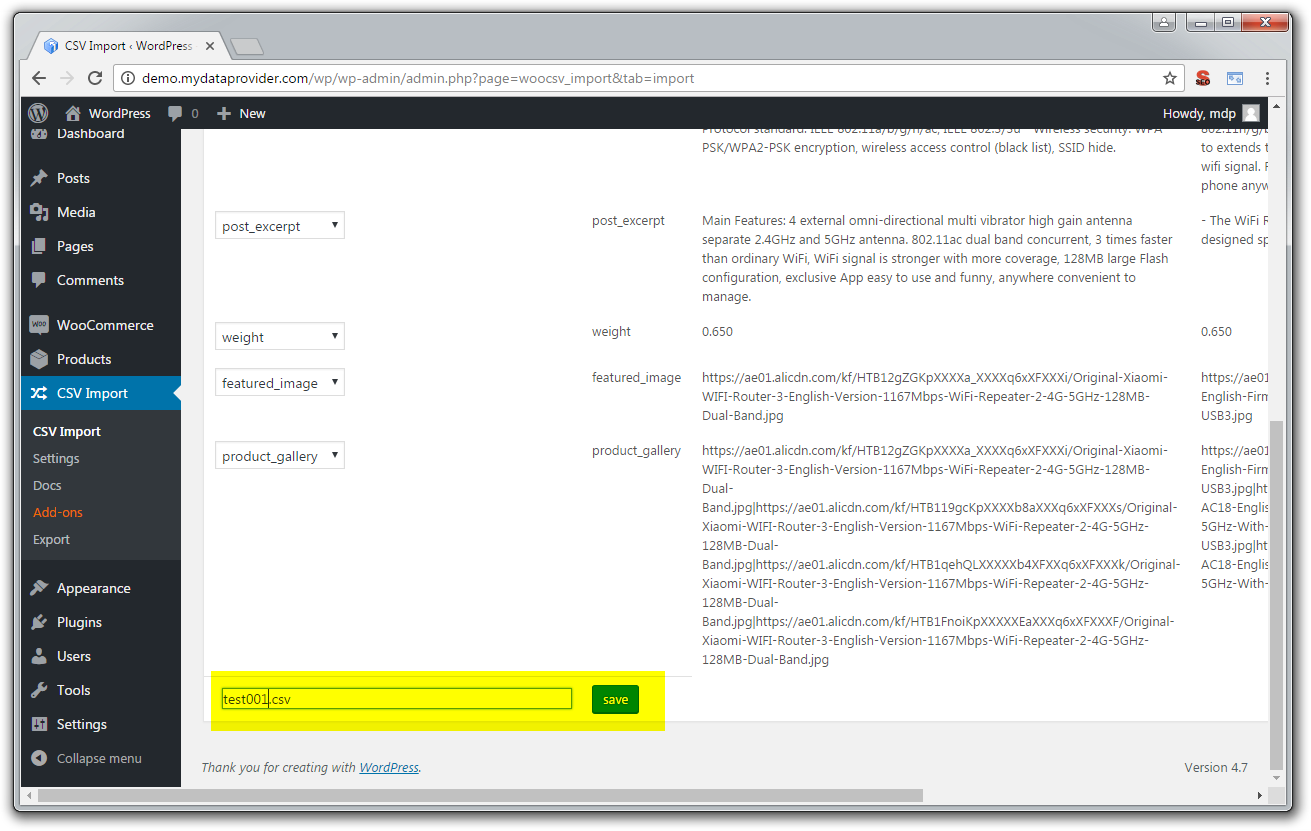Open the weight field dropdown

(280, 337)
